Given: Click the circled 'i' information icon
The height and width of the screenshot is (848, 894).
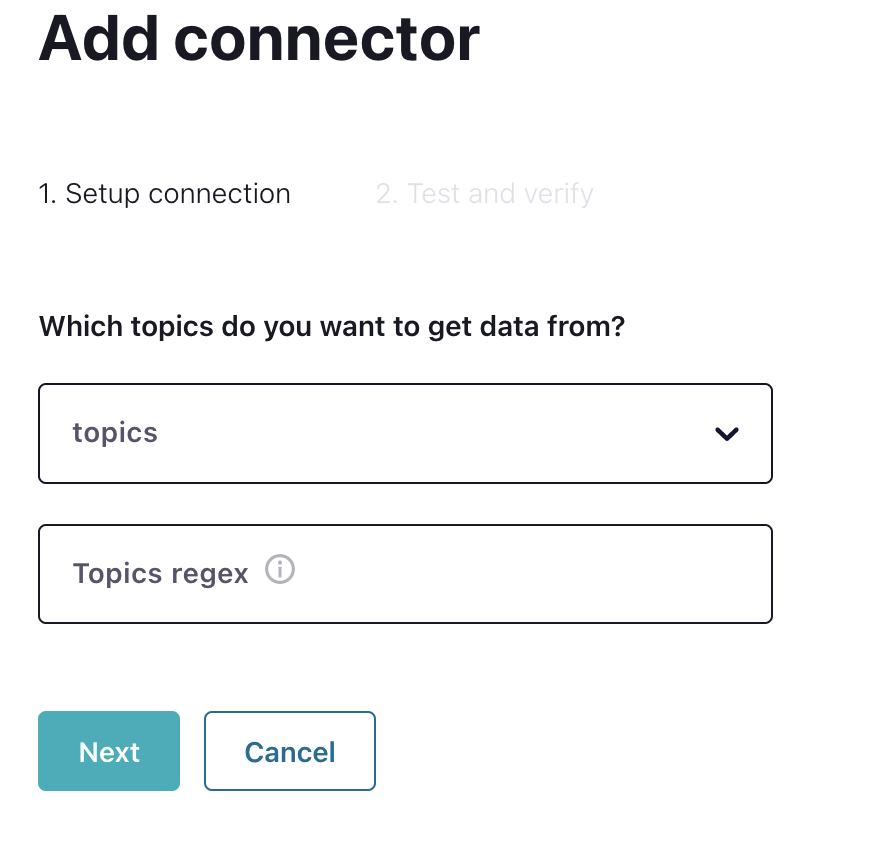Looking at the screenshot, I should point(280,571).
